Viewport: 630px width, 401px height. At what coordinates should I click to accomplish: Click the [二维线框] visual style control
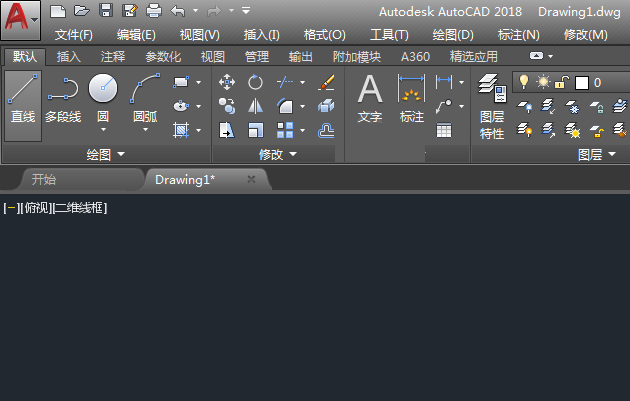tap(80, 208)
